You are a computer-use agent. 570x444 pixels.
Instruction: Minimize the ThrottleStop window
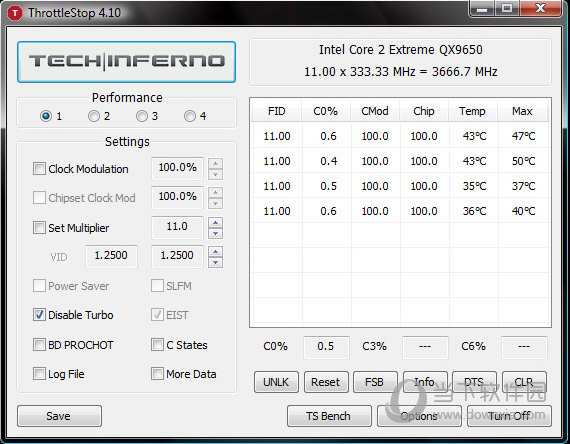click(x=482, y=8)
